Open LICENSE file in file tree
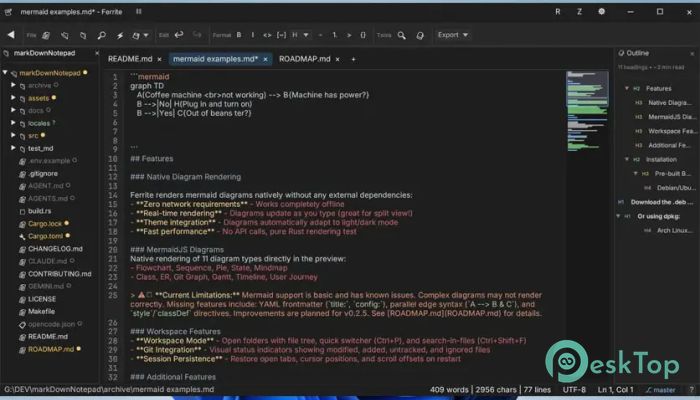This screenshot has width=700, height=400. pyautogui.click(x=42, y=299)
